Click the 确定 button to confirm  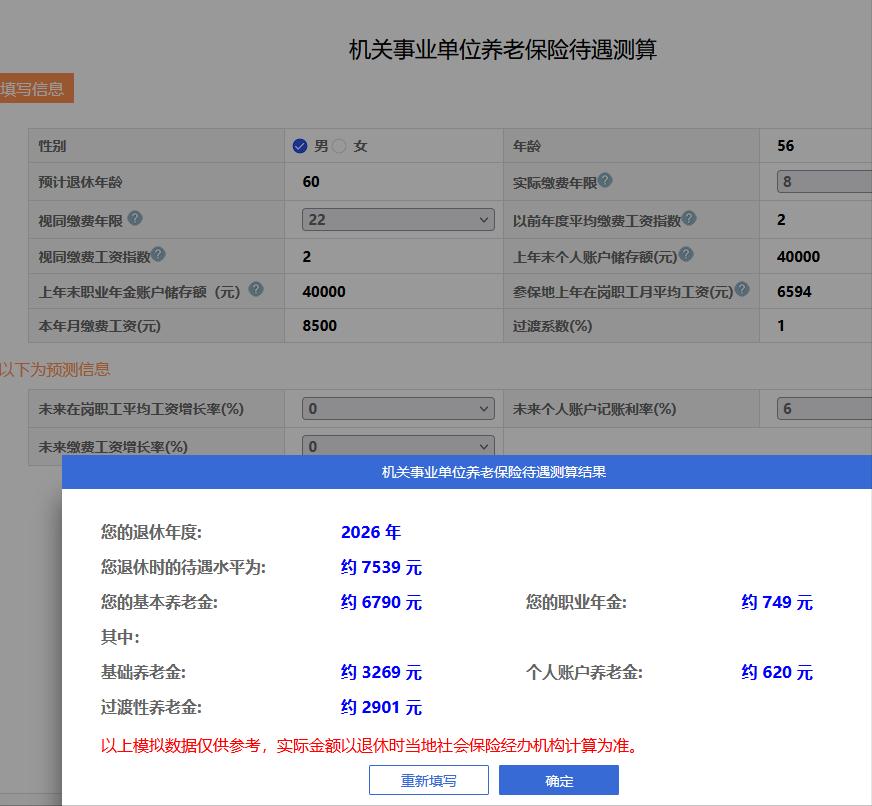(561, 780)
